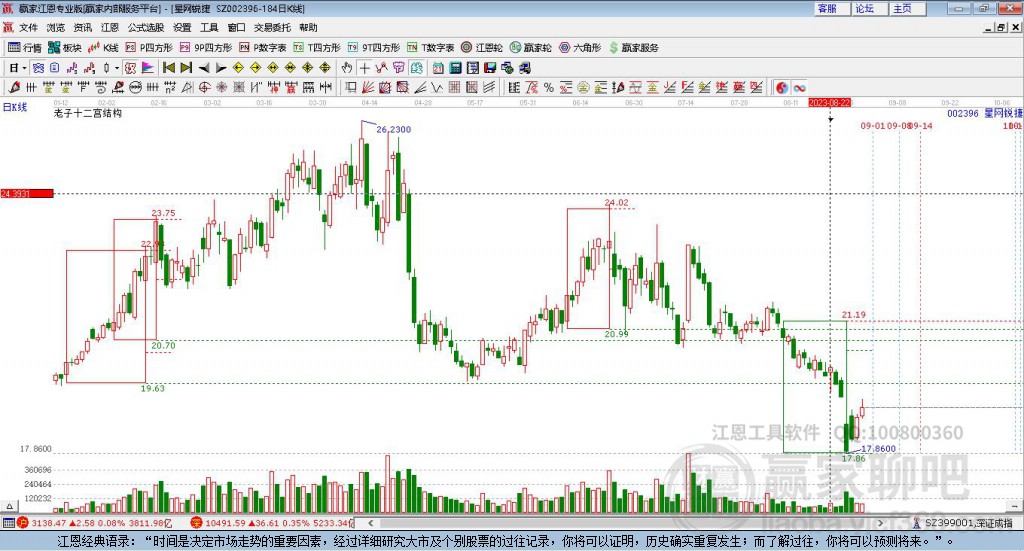This screenshot has height=551, width=1024.
Task: Open 赢家服务 with the dollar icon
Action: (x=633, y=48)
